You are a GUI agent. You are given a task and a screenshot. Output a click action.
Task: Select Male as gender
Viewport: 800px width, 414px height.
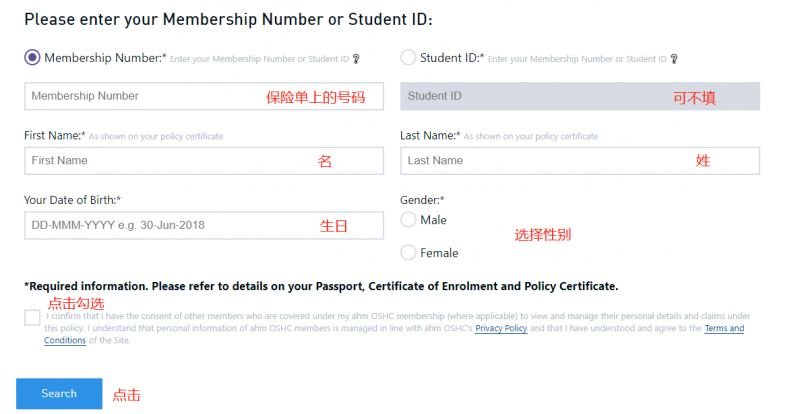[408, 220]
